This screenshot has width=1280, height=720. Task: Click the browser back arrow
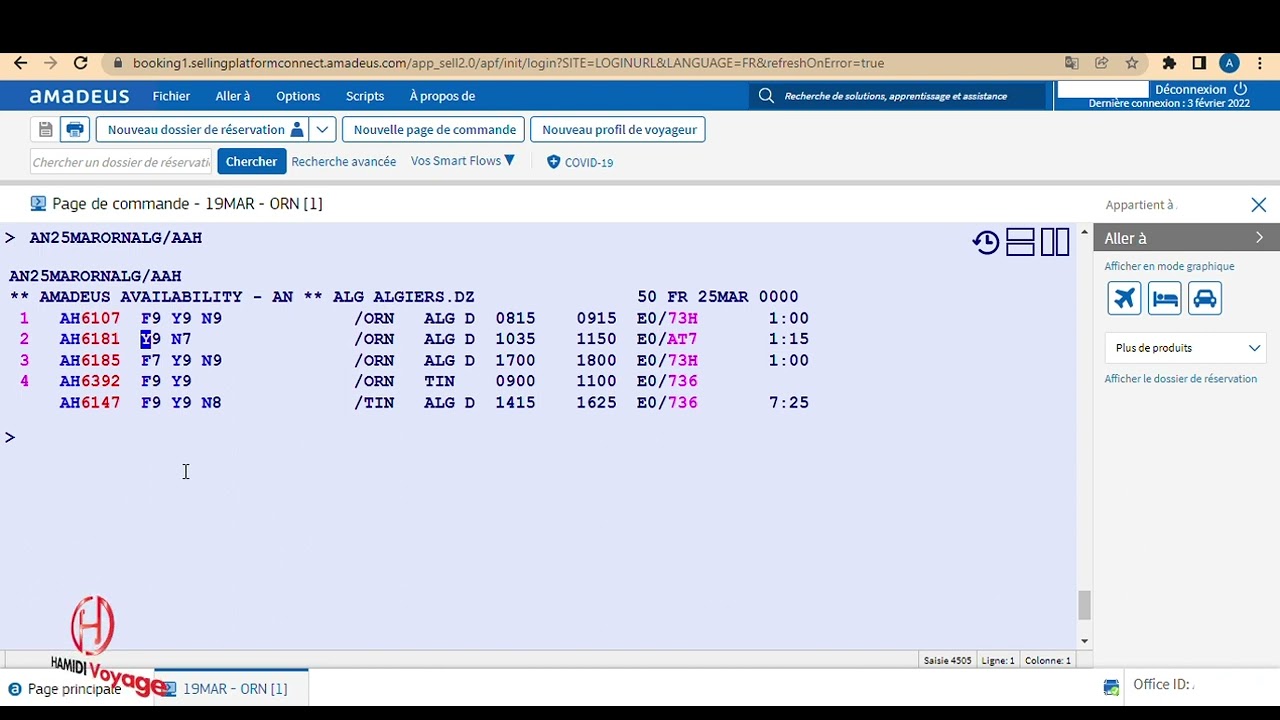[20, 63]
